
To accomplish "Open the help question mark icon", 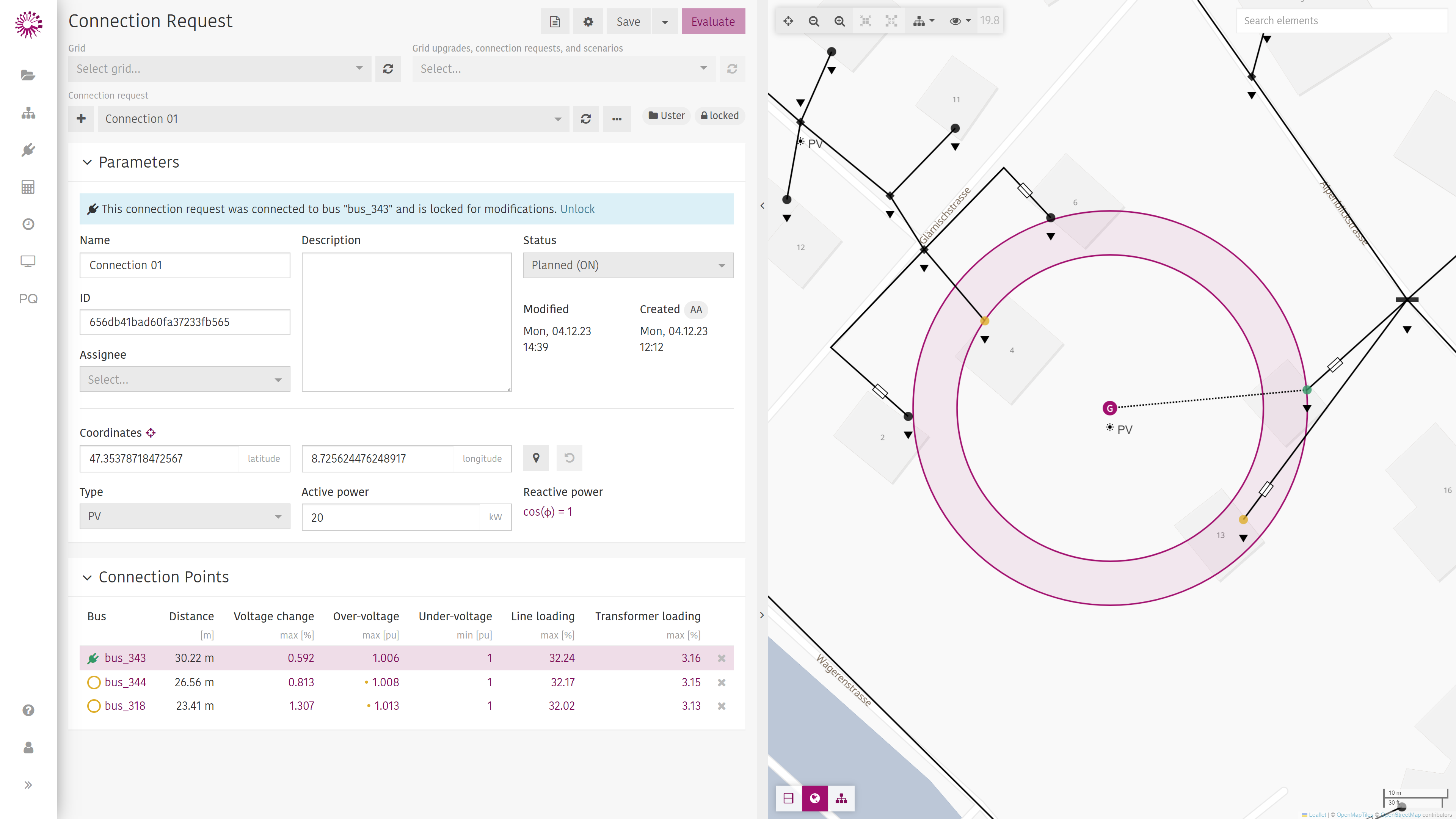I will [28, 711].
